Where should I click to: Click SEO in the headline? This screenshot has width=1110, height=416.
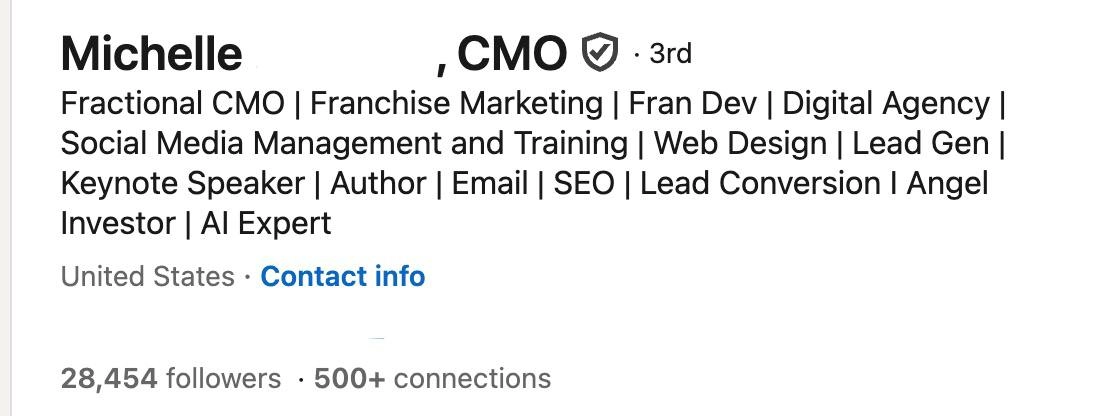coord(584,185)
